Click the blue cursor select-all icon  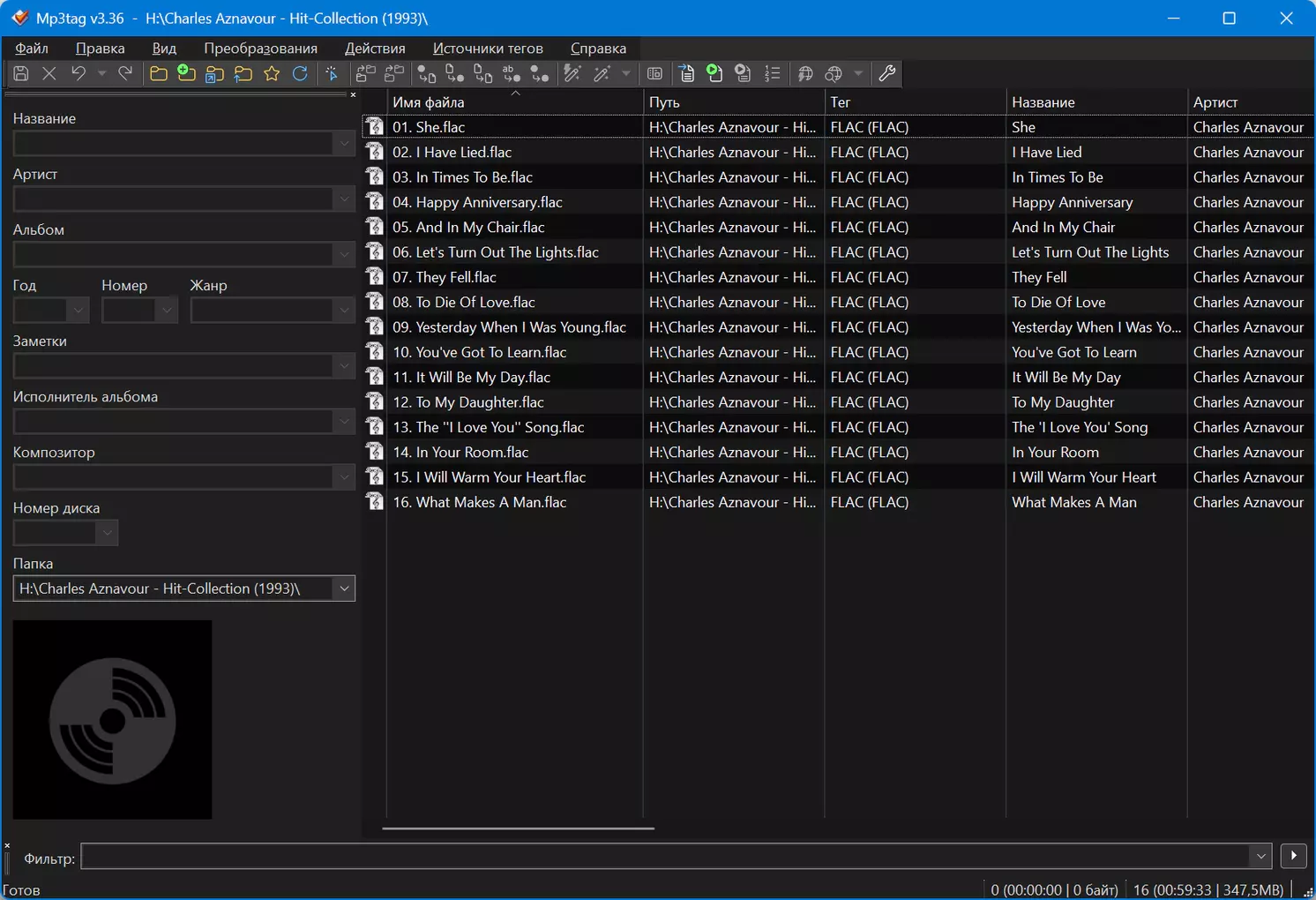[x=332, y=74]
